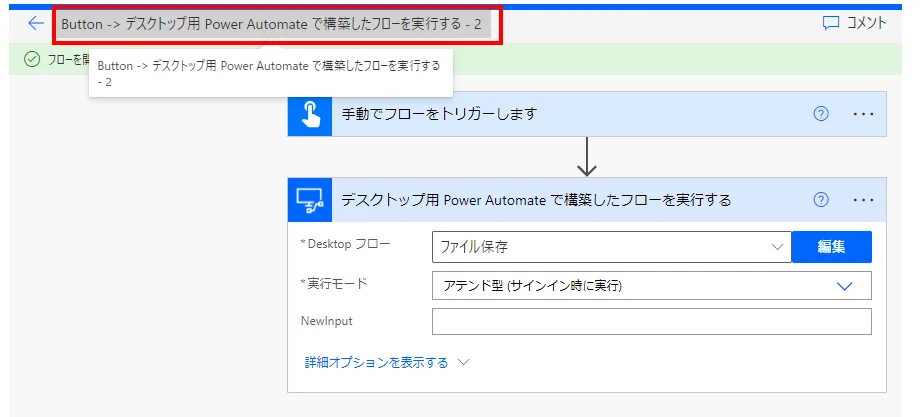The height and width of the screenshot is (417, 921).
Task: Click the desktop flow action icon
Action: (309, 200)
